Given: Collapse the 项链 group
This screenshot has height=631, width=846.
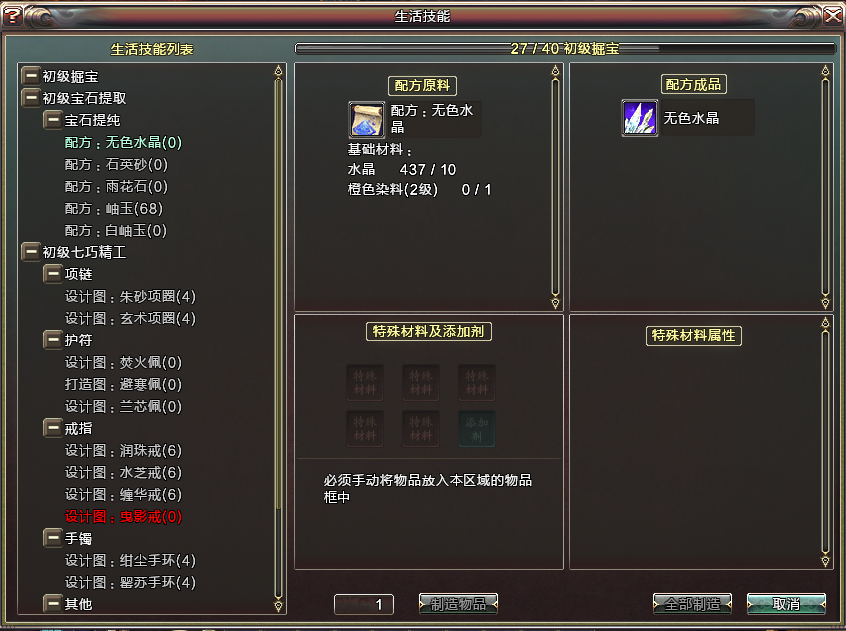Looking at the screenshot, I should pos(53,274).
